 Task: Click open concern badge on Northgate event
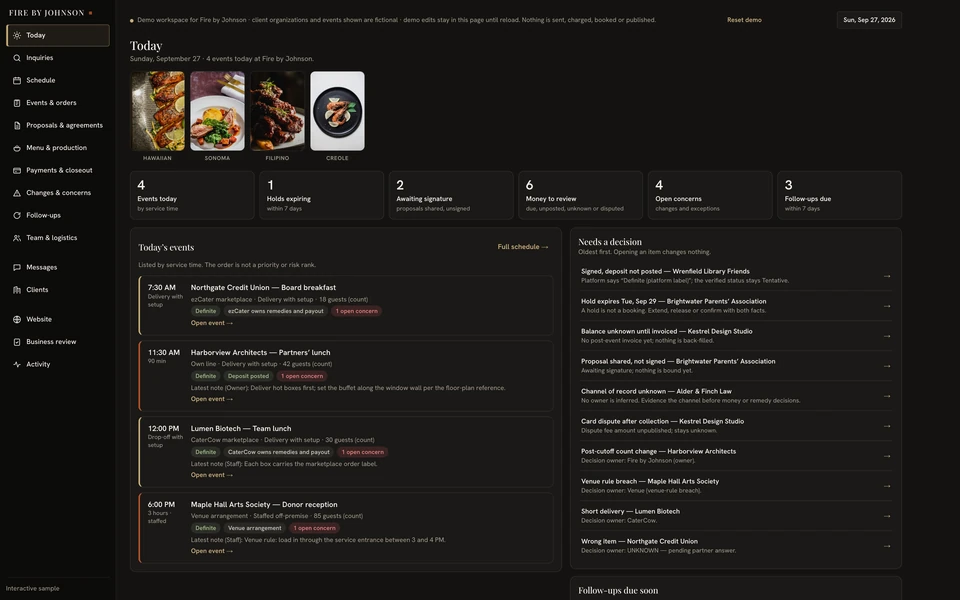[356, 311]
